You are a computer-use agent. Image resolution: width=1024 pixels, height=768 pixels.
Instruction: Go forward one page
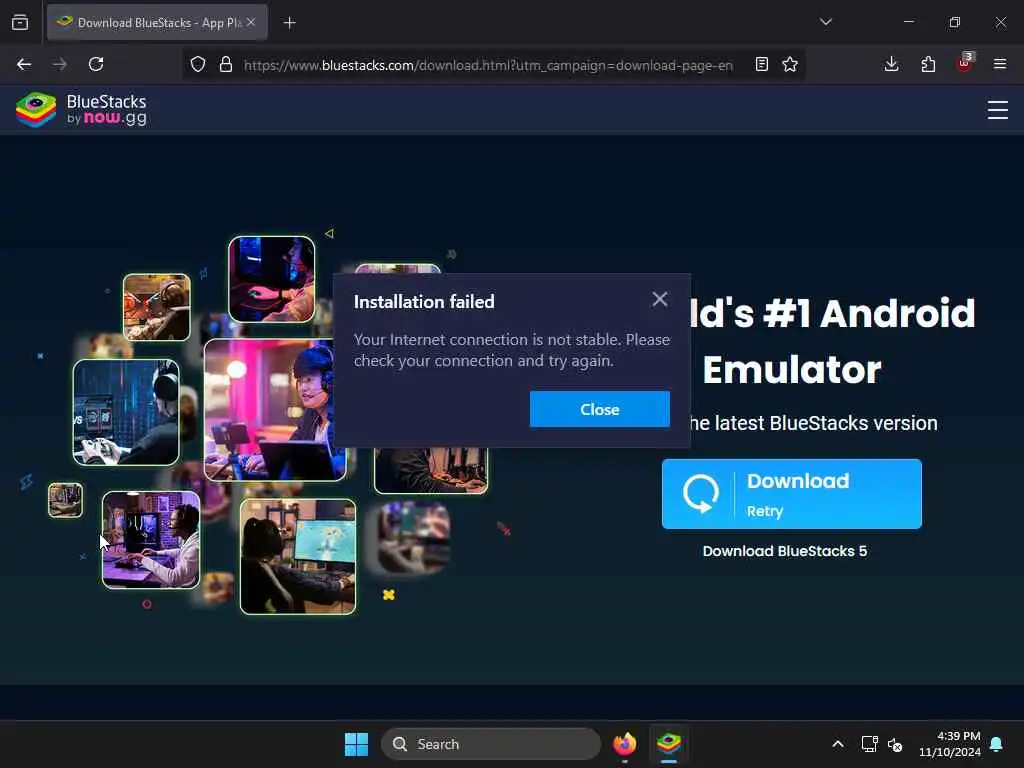tap(60, 64)
